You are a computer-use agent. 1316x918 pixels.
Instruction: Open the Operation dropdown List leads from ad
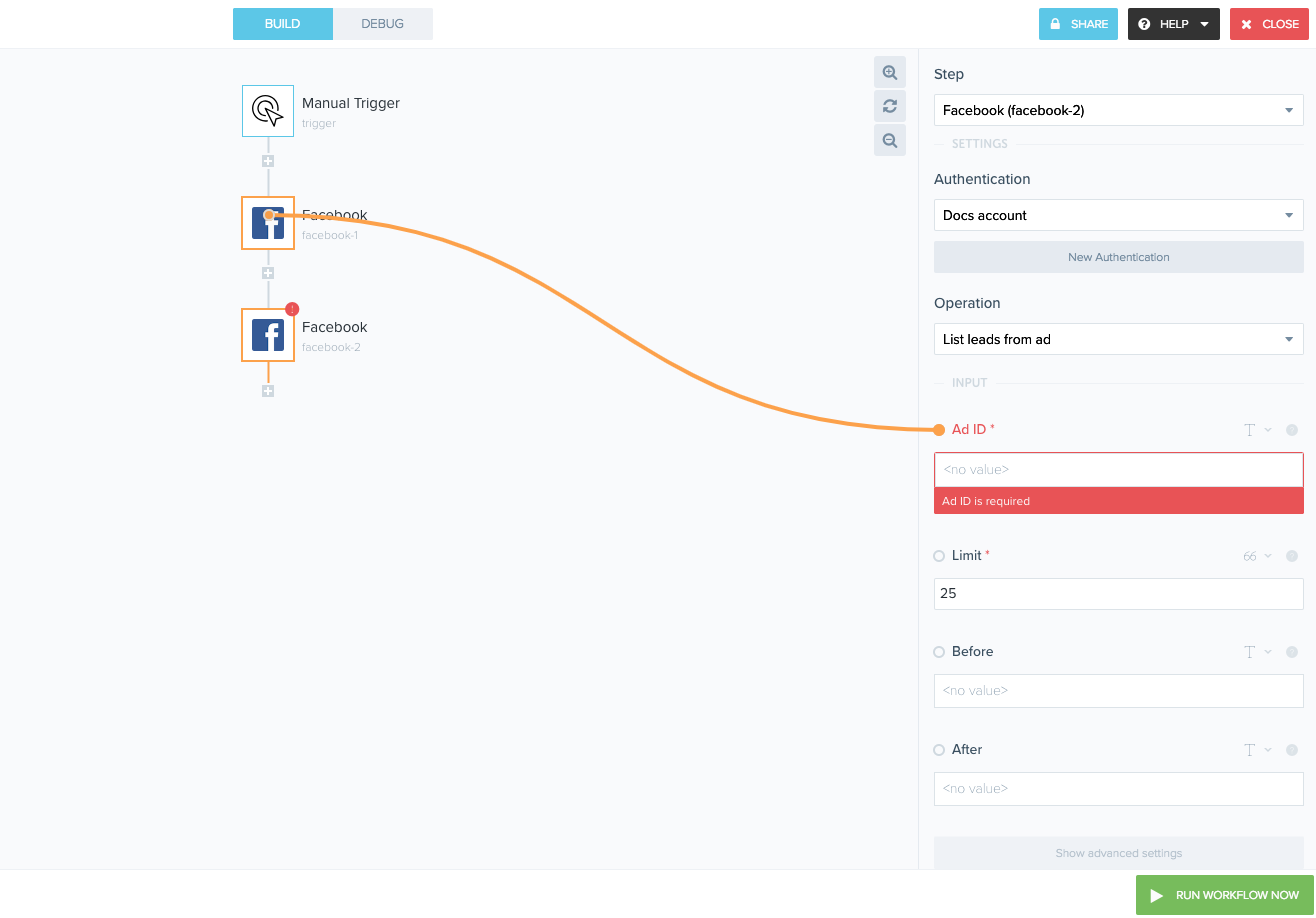pyautogui.click(x=1118, y=339)
